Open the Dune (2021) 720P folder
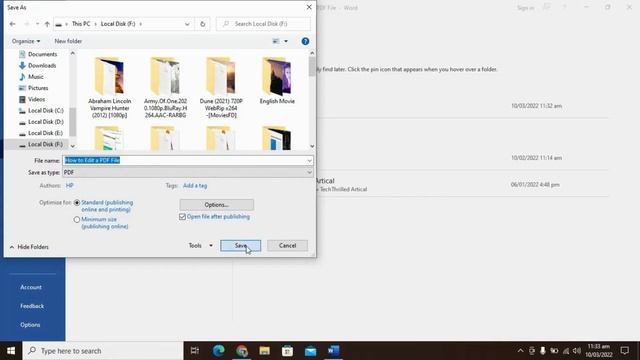The image size is (640, 360). coord(221,87)
